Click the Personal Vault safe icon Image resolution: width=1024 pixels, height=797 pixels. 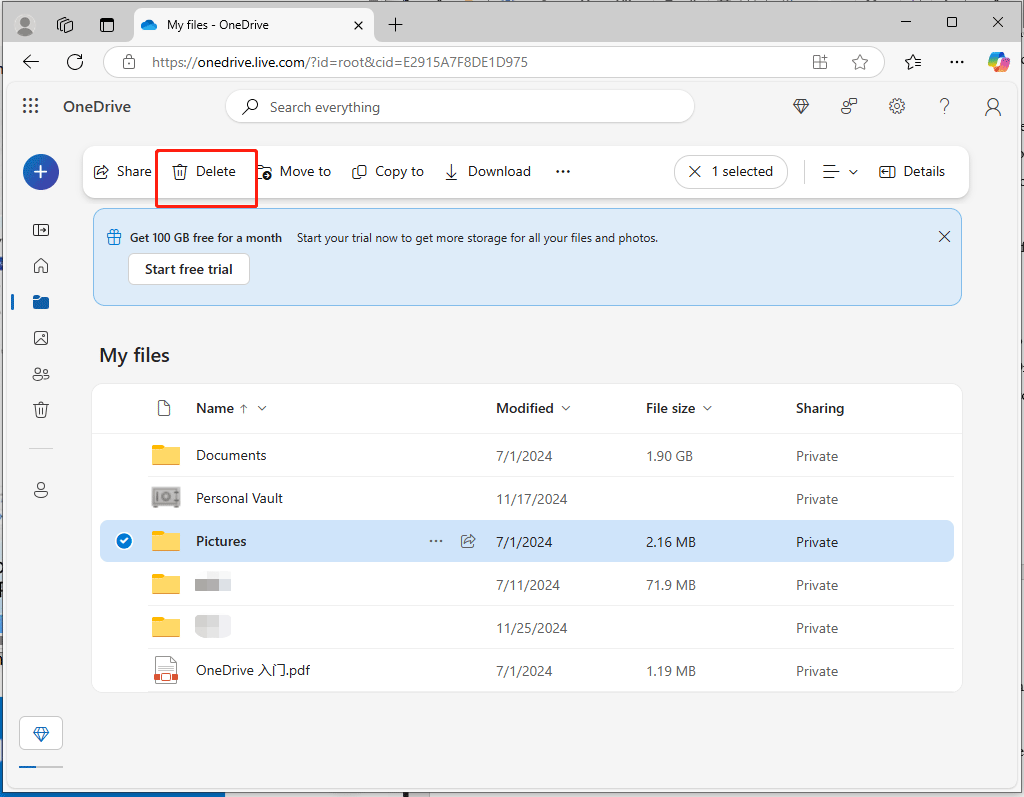click(x=166, y=498)
